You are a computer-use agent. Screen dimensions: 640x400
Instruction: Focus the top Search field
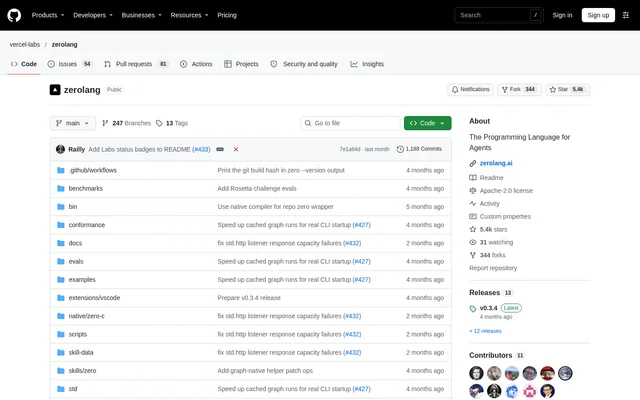click(499, 15)
